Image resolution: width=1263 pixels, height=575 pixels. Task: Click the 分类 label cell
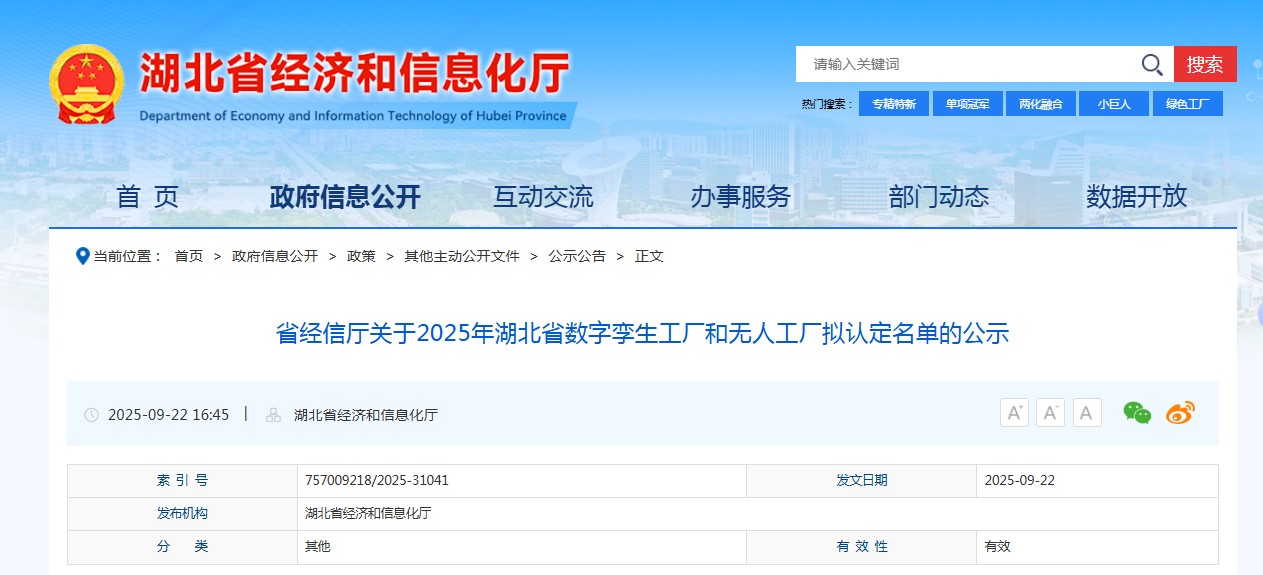tap(183, 546)
